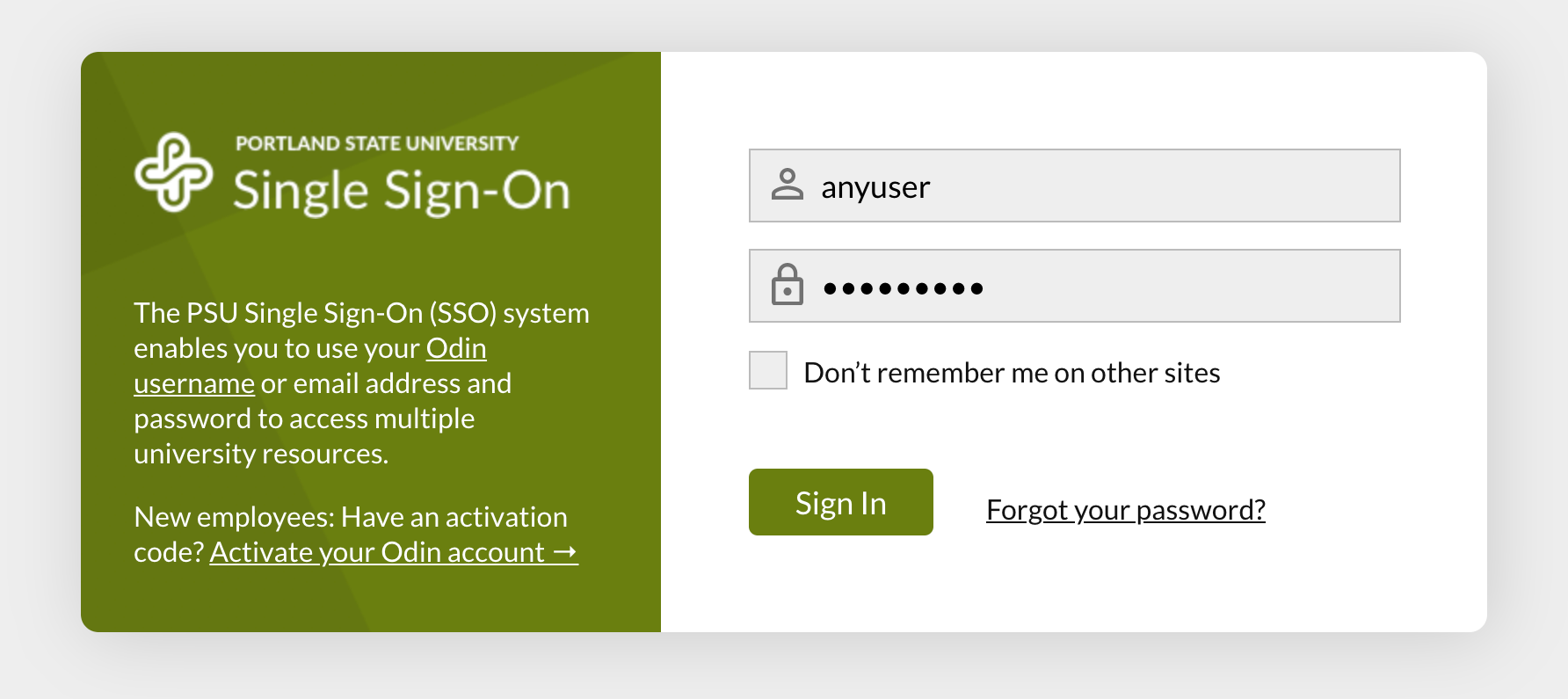The width and height of the screenshot is (1568, 699).
Task: Click the PORTLAND STATE UNIVERSITY header text
Action: (377, 143)
